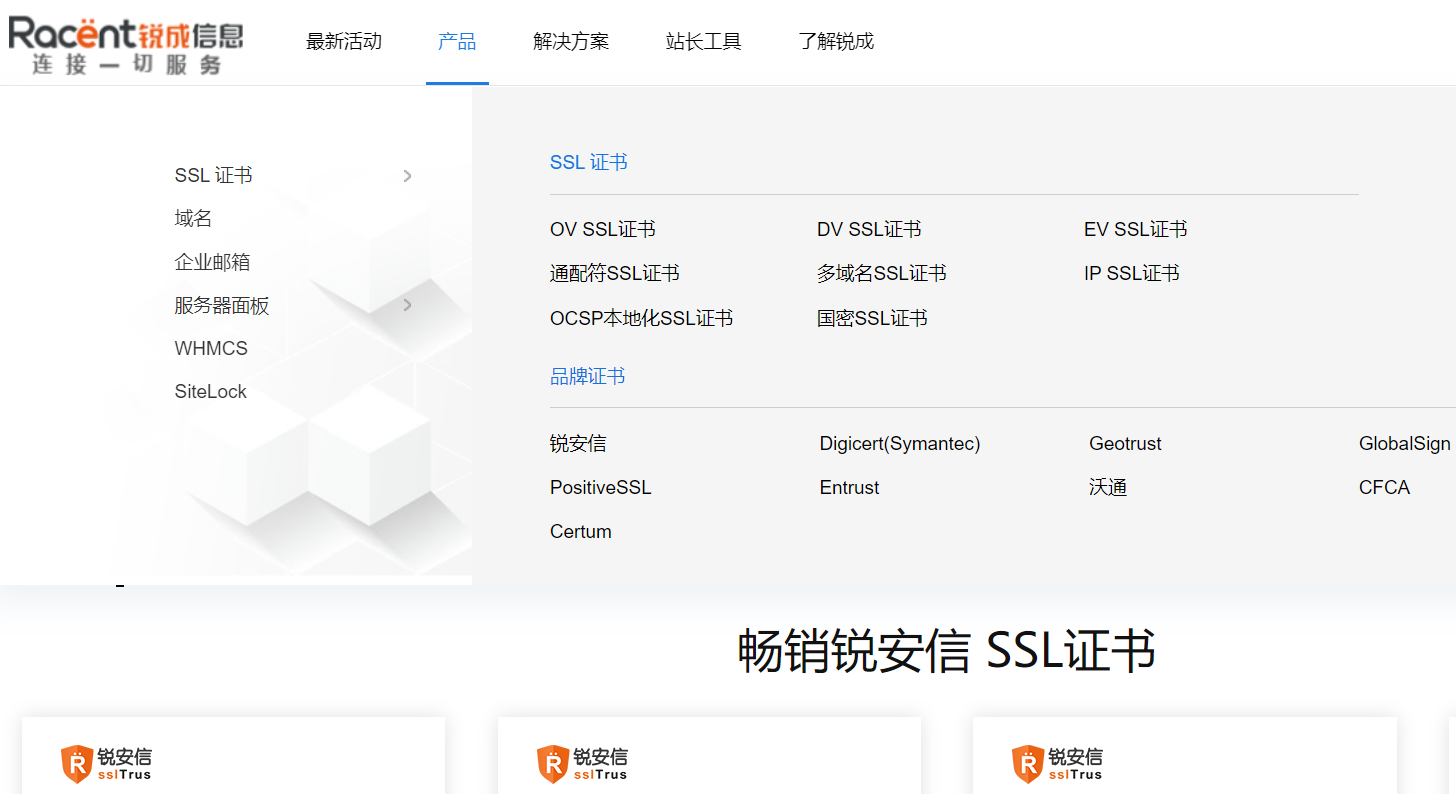Image resolution: width=1456 pixels, height=794 pixels.
Task: Click the 锐安信 sslTrus logo on the middle card
Action: pyautogui.click(x=582, y=764)
